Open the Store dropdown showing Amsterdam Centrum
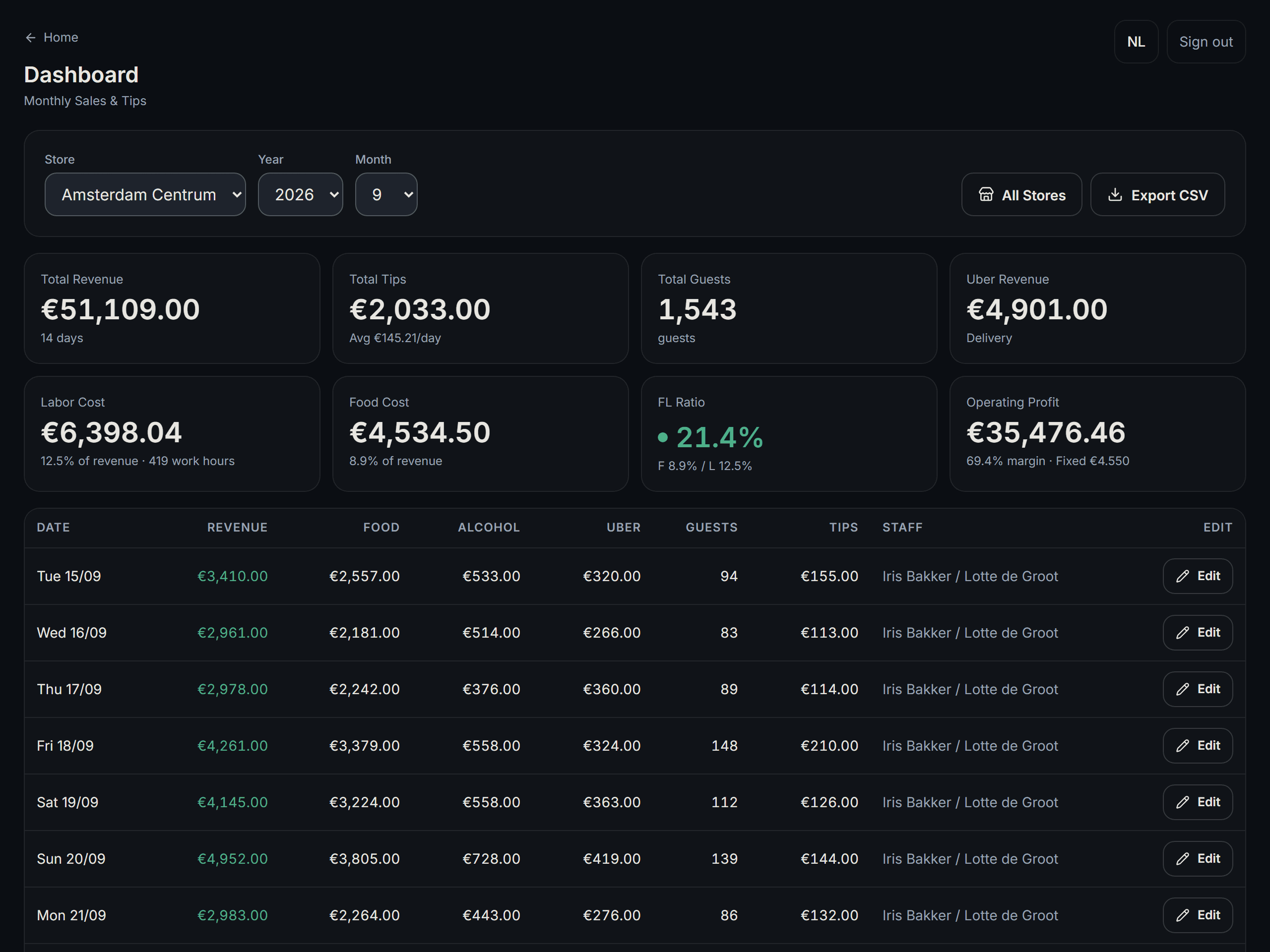Screen dimensions: 1270x952 (145, 194)
